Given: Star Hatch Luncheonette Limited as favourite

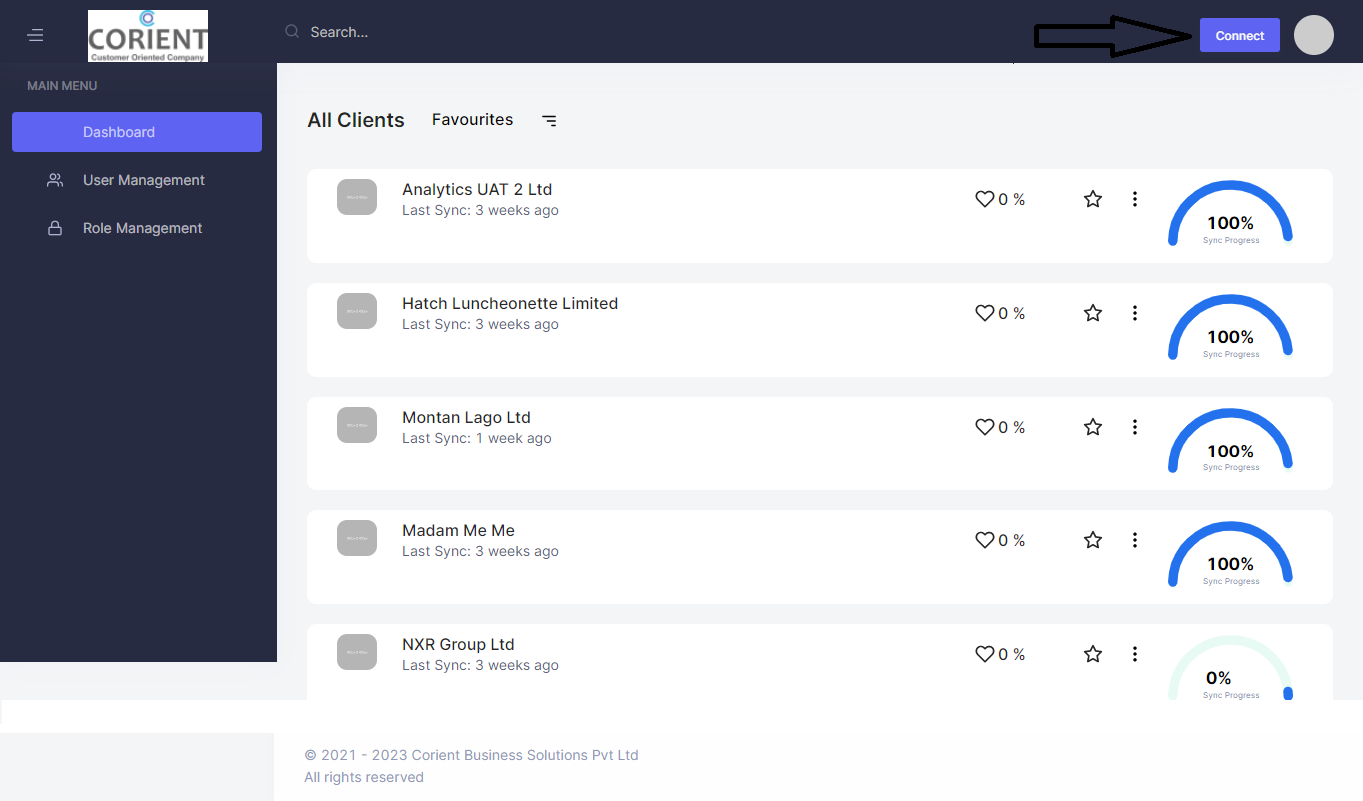Looking at the screenshot, I should point(1093,313).
